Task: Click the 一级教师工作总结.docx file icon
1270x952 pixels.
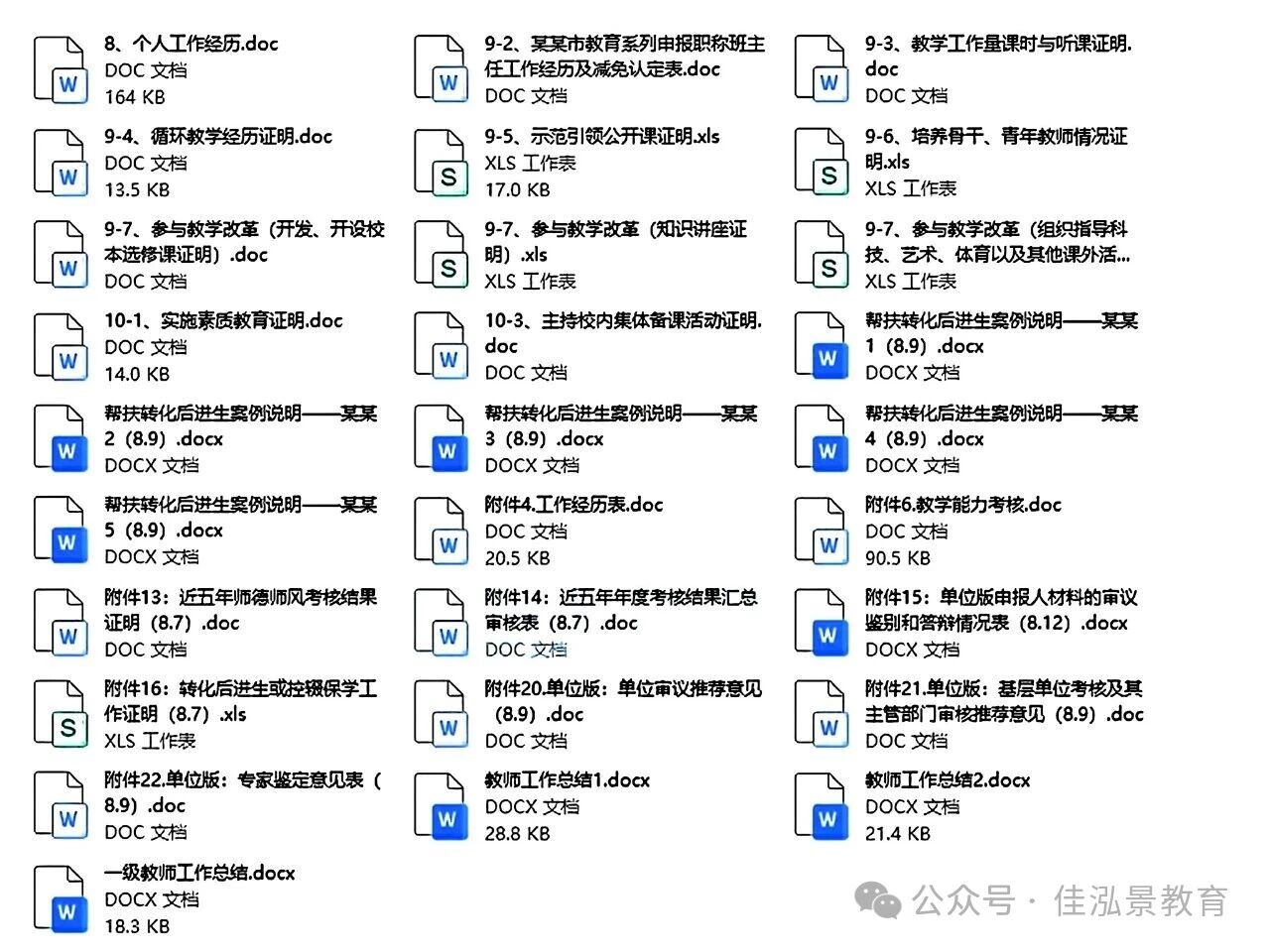Action: click(60, 899)
